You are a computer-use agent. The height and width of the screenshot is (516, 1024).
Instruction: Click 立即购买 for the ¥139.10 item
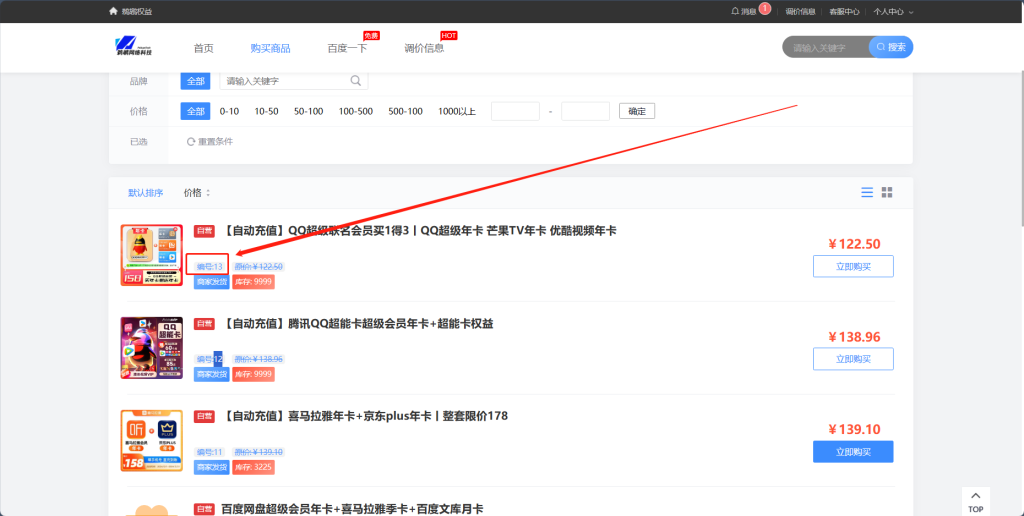(x=853, y=452)
